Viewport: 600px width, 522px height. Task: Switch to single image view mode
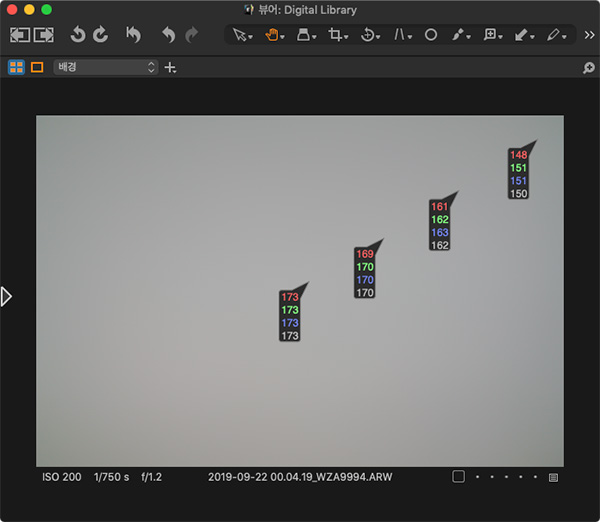(37, 67)
